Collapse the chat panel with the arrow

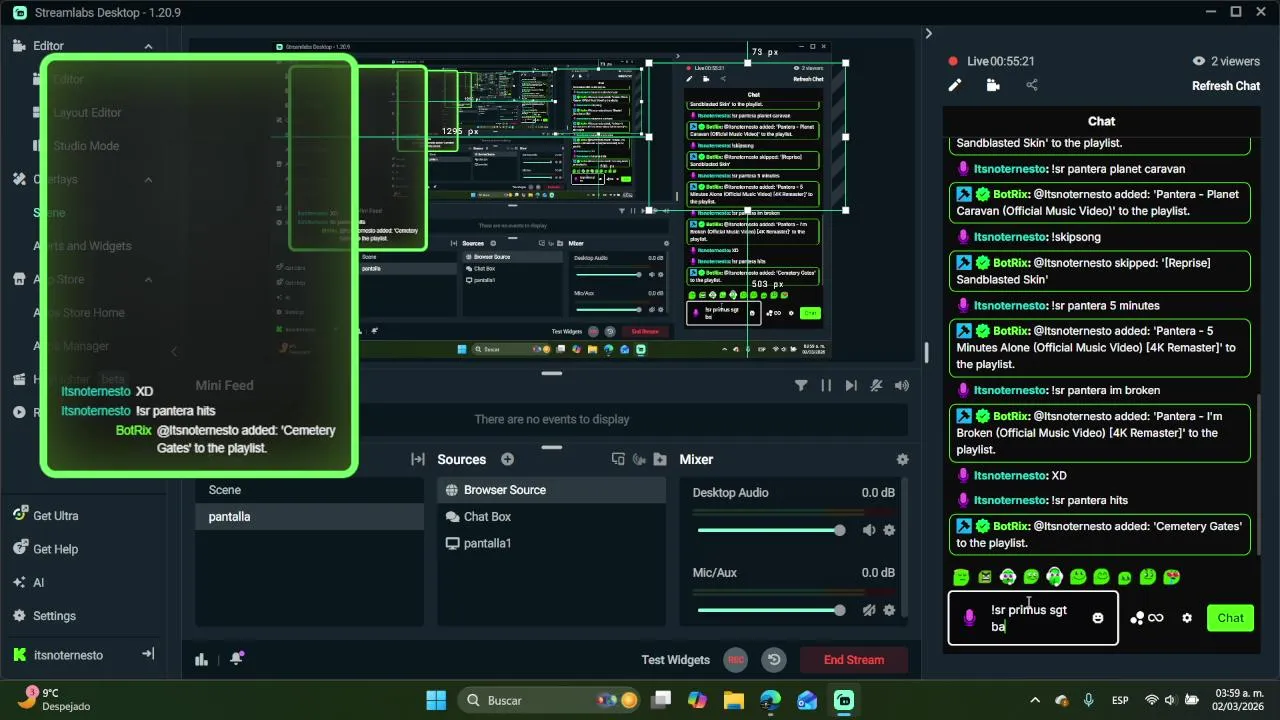(928, 33)
